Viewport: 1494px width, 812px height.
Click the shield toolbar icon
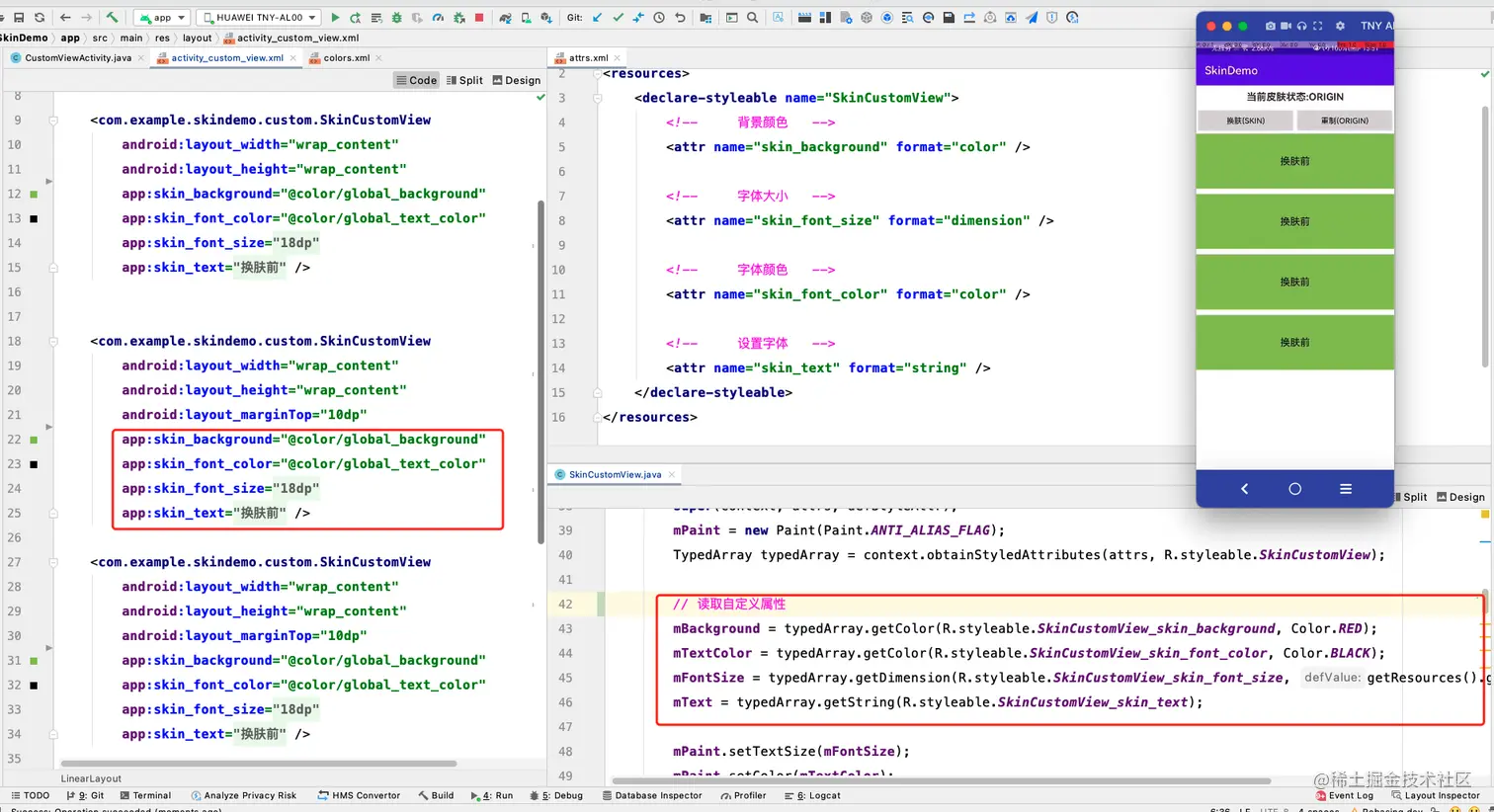coord(1052,18)
